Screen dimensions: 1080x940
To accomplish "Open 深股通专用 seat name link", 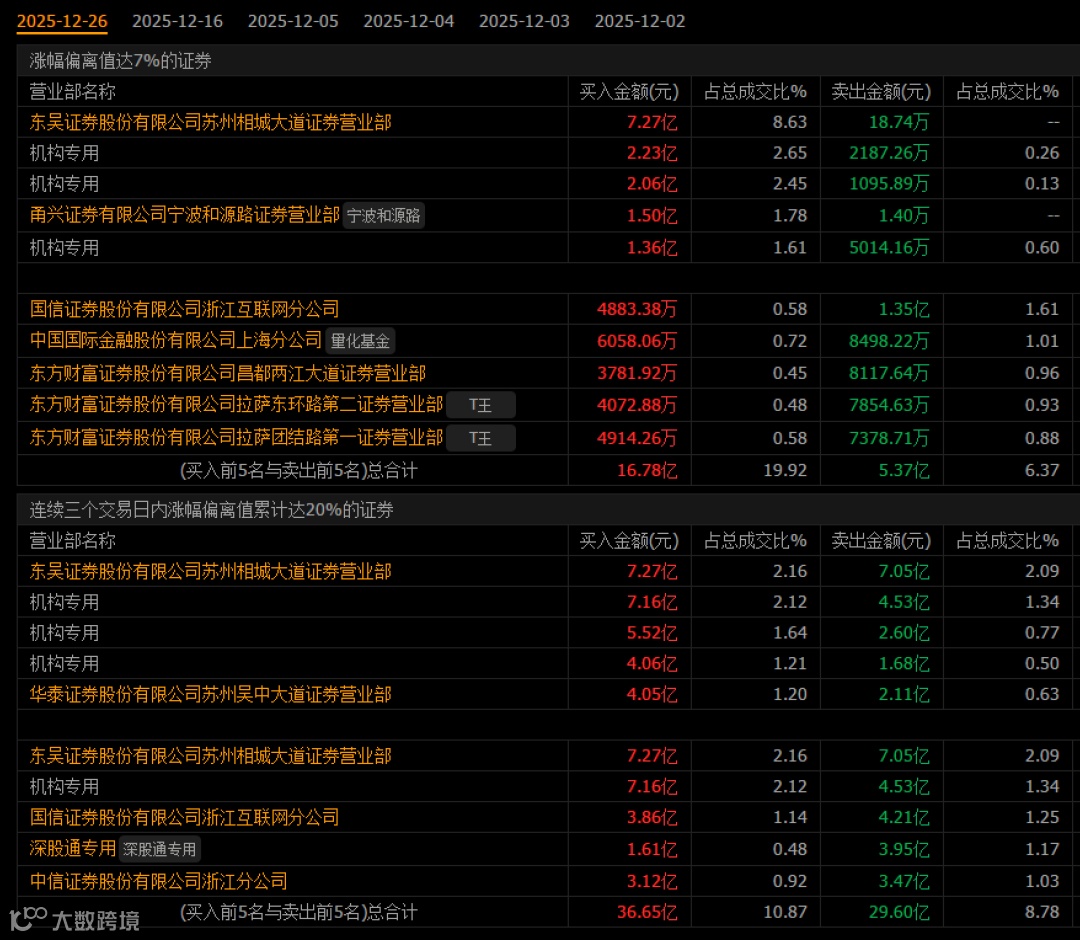I will pyautogui.click(x=73, y=848).
